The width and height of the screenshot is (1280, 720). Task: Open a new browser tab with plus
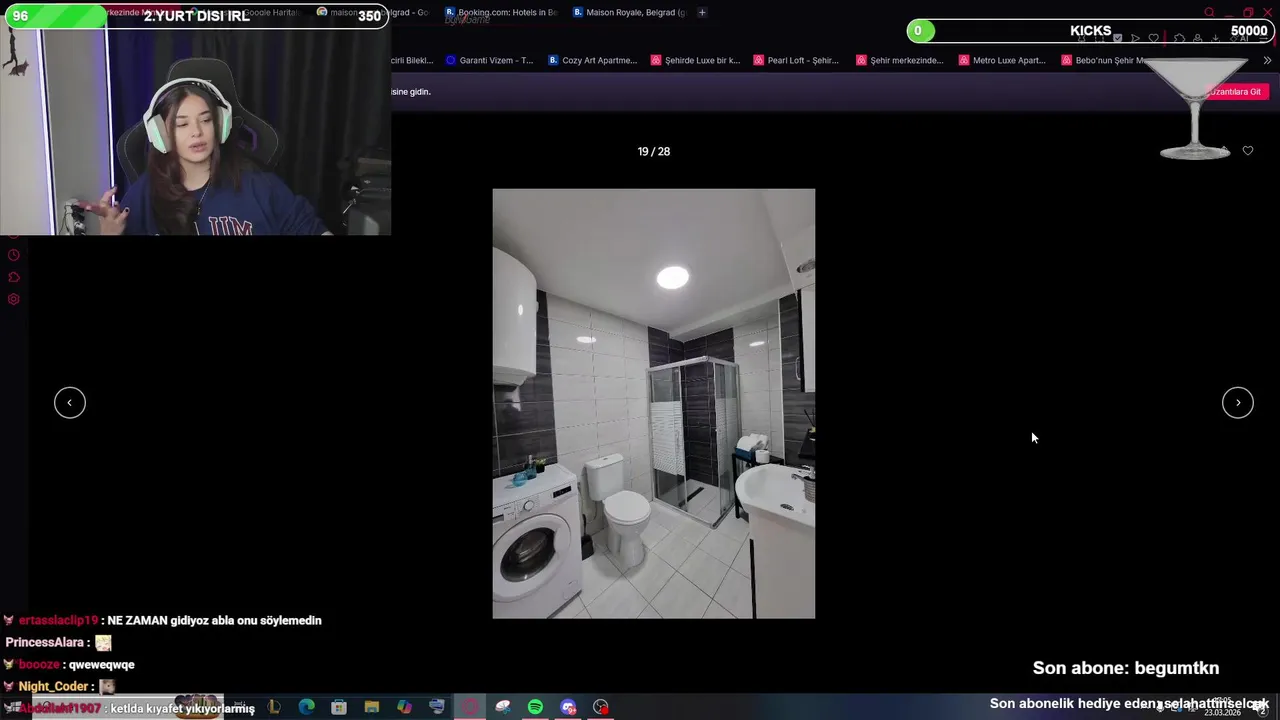702,12
